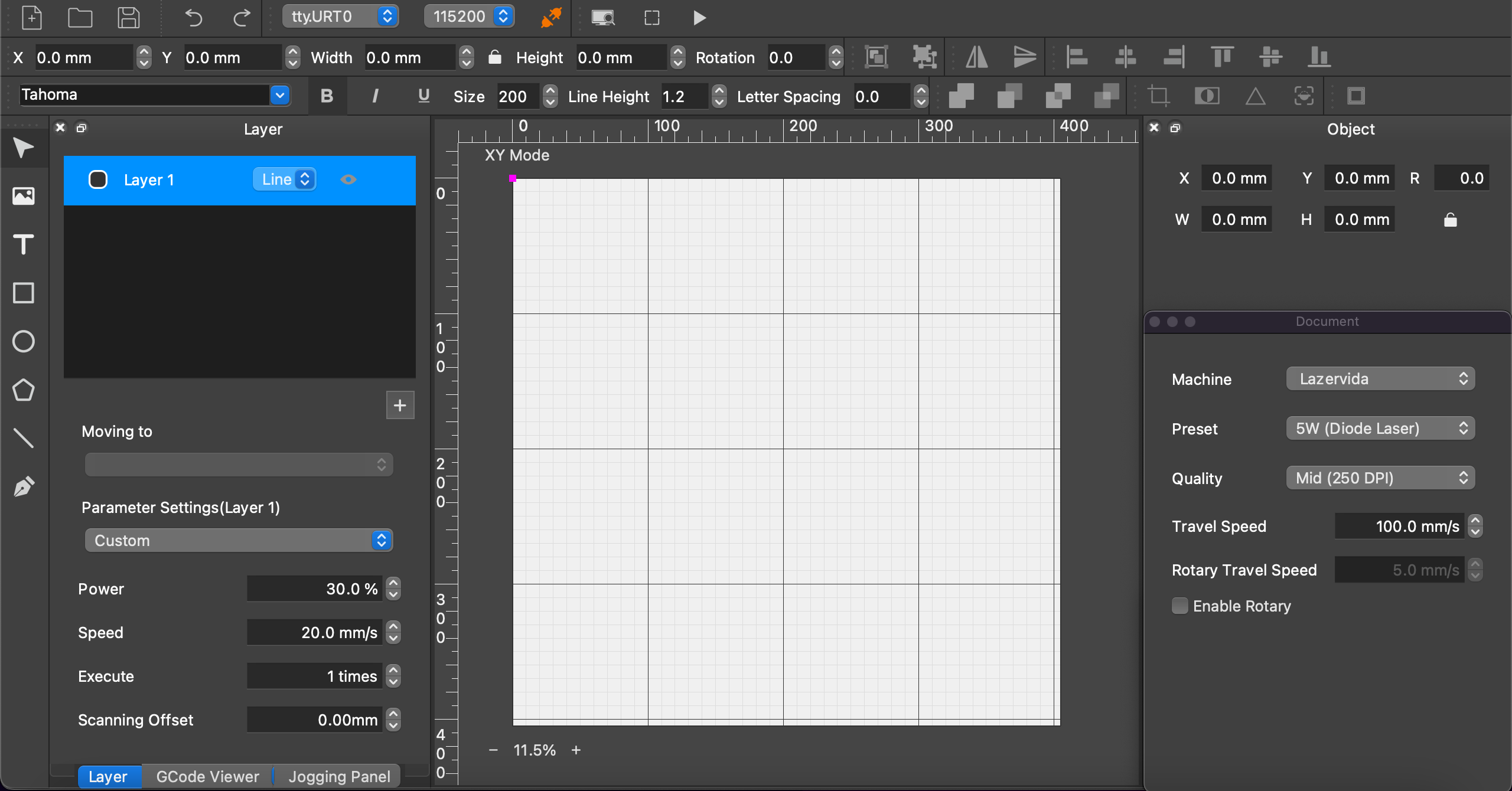
Task: Toggle italic text formatting
Action: coord(375,96)
